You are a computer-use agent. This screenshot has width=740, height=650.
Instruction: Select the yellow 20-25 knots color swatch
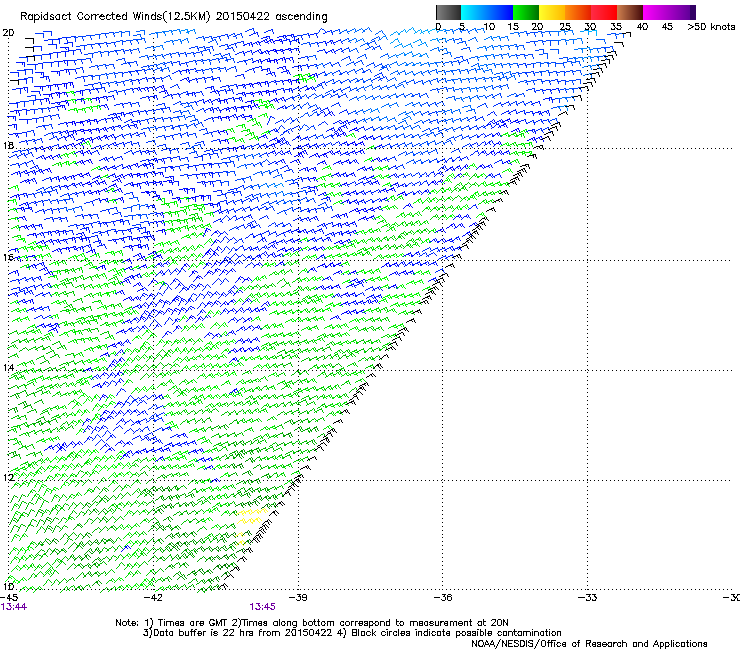click(552, 12)
